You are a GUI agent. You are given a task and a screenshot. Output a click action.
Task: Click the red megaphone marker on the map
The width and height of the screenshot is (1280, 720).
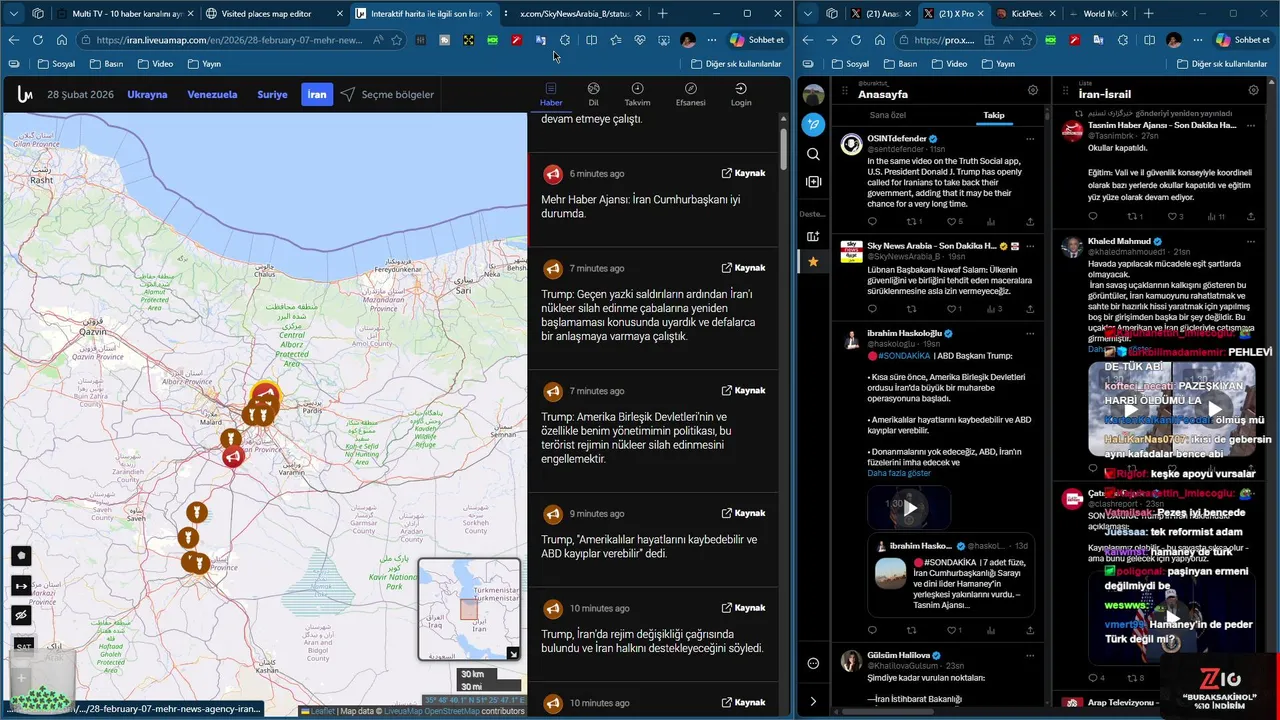233,457
